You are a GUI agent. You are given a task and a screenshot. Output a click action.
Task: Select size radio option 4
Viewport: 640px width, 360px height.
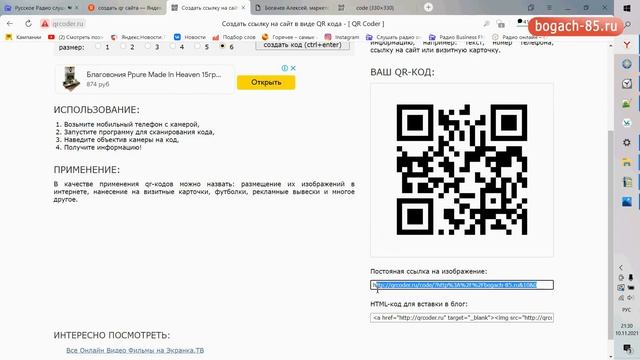(x=173, y=47)
